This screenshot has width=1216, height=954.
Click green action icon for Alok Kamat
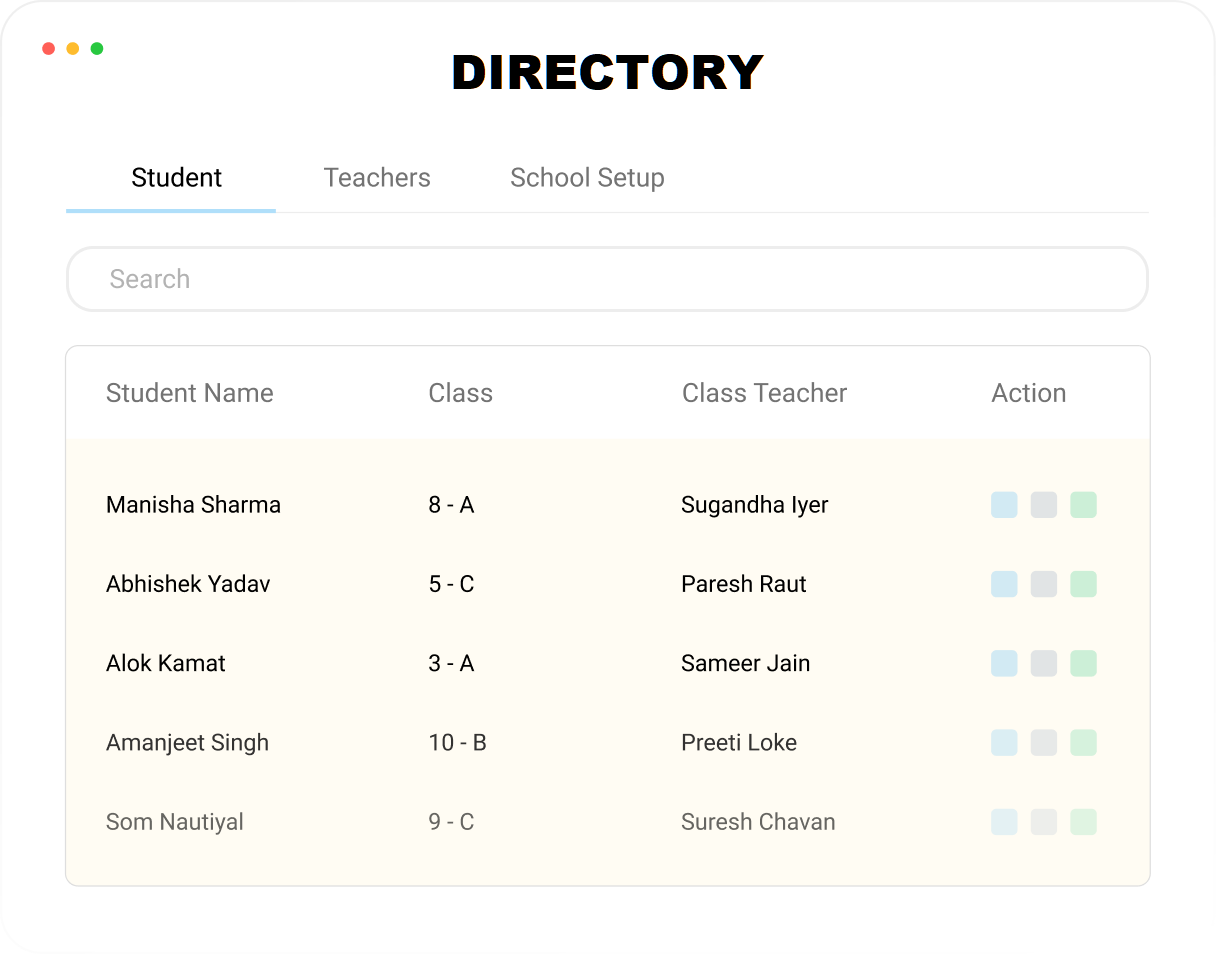tap(1083, 663)
